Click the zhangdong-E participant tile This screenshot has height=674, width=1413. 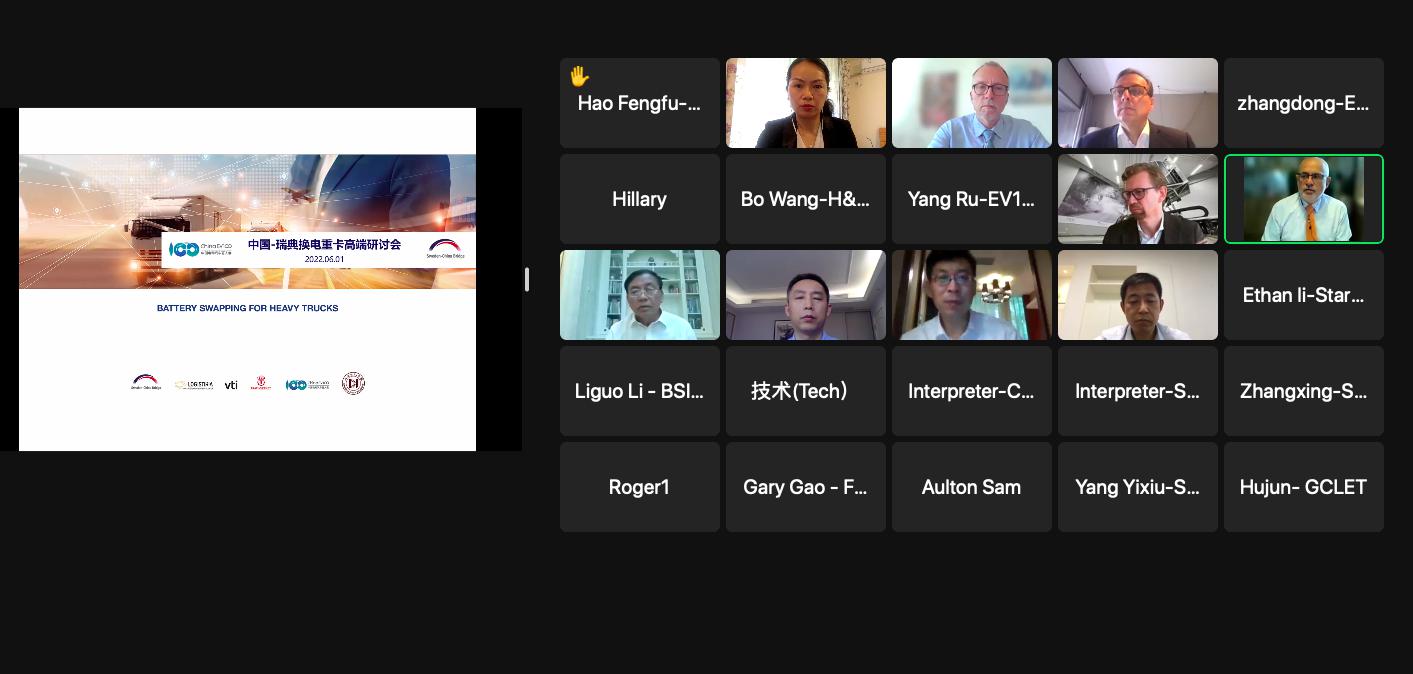(x=1304, y=103)
